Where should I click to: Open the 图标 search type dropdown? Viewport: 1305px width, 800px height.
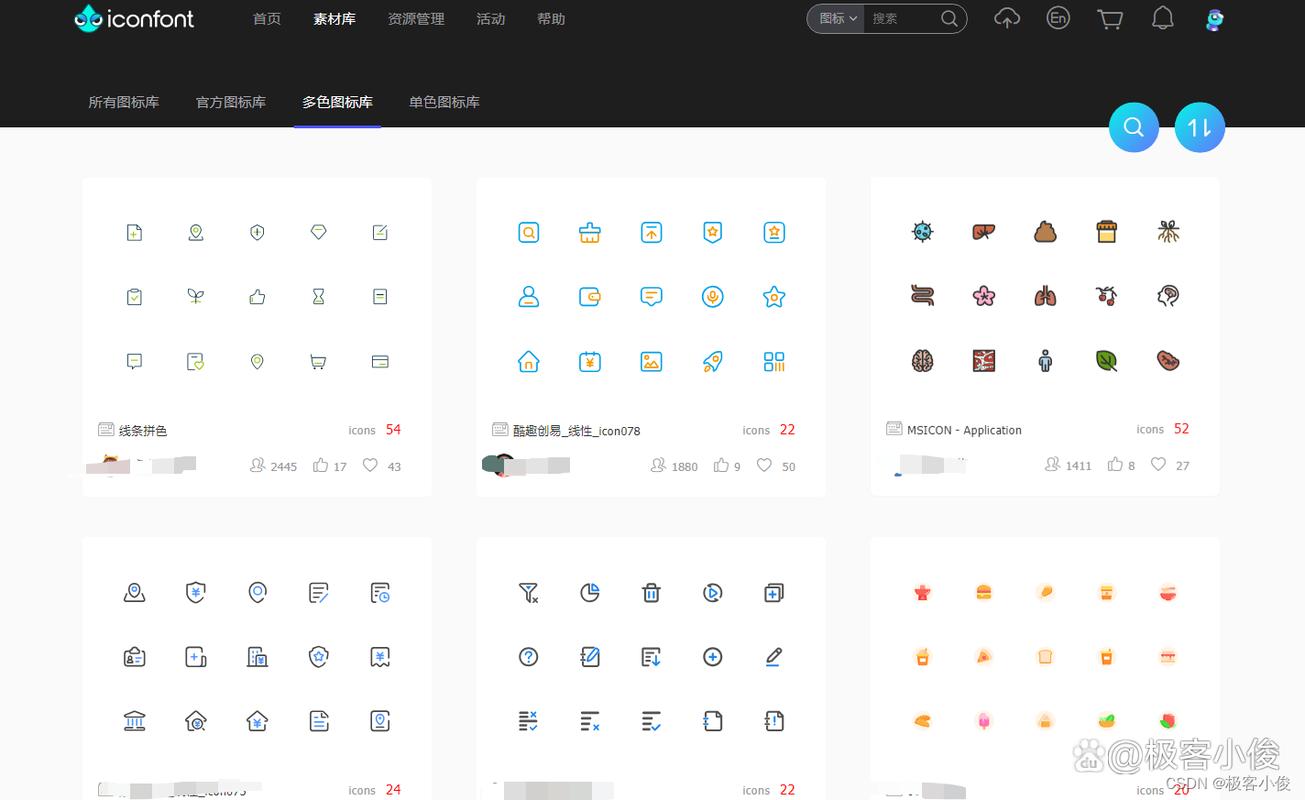(x=834, y=18)
